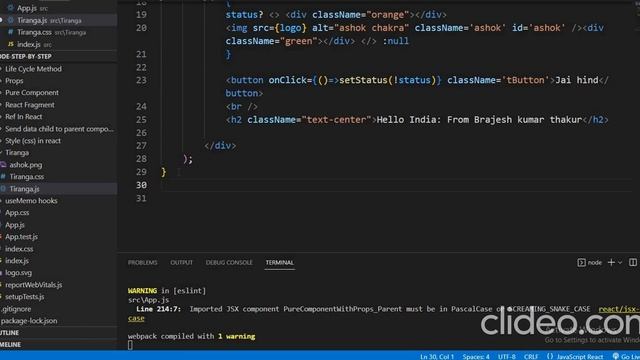
Task: Expand the Life Cycle Method folder
Action: [x=33, y=69]
